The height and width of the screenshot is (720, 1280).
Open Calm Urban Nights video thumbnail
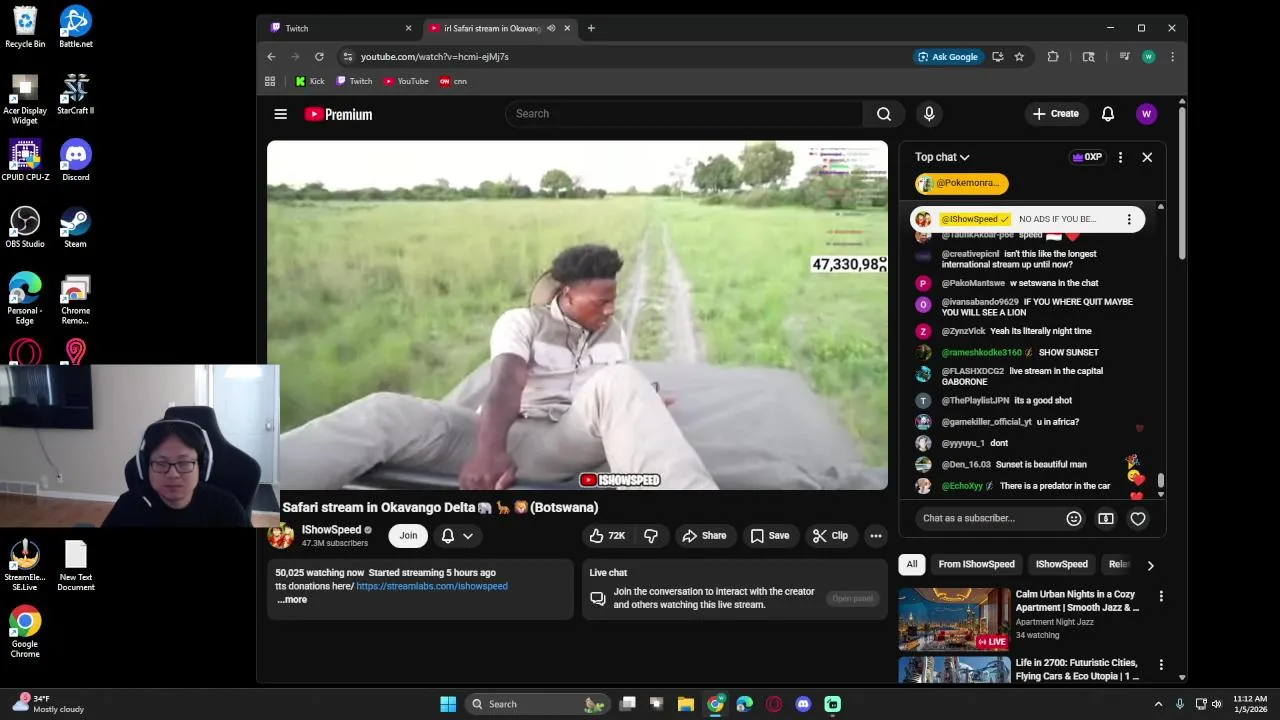pos(954,619)
